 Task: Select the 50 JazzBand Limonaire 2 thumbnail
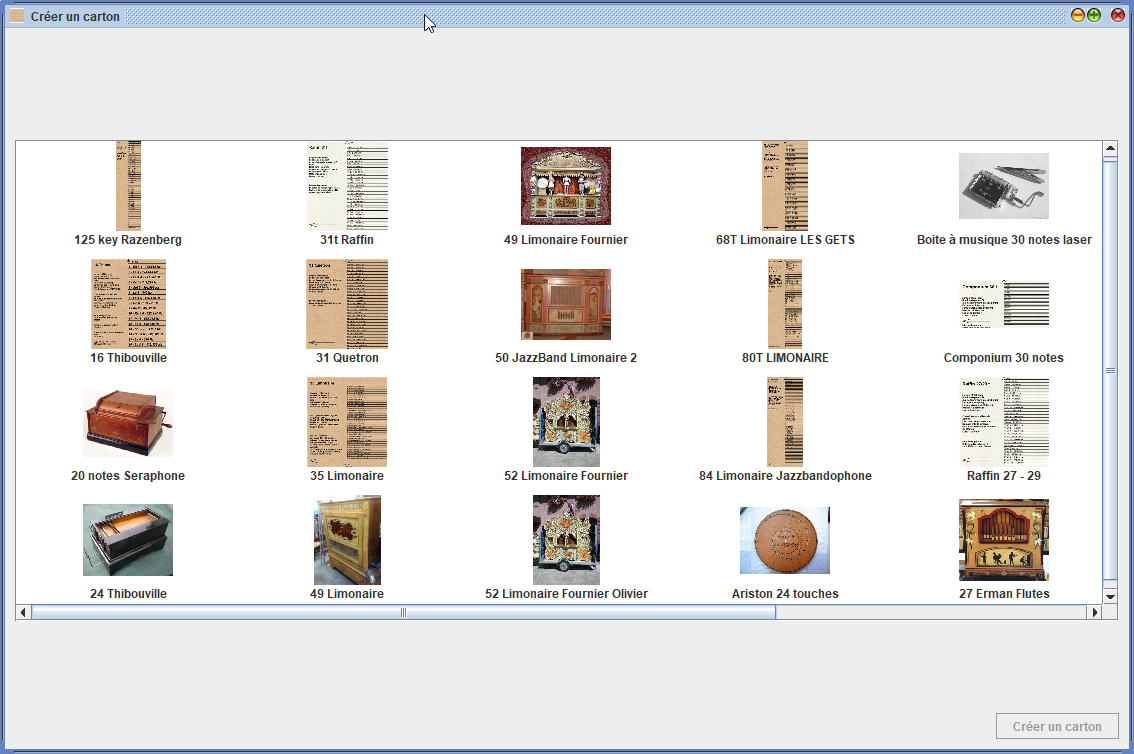pyautogui.click(x=565, y=304)
